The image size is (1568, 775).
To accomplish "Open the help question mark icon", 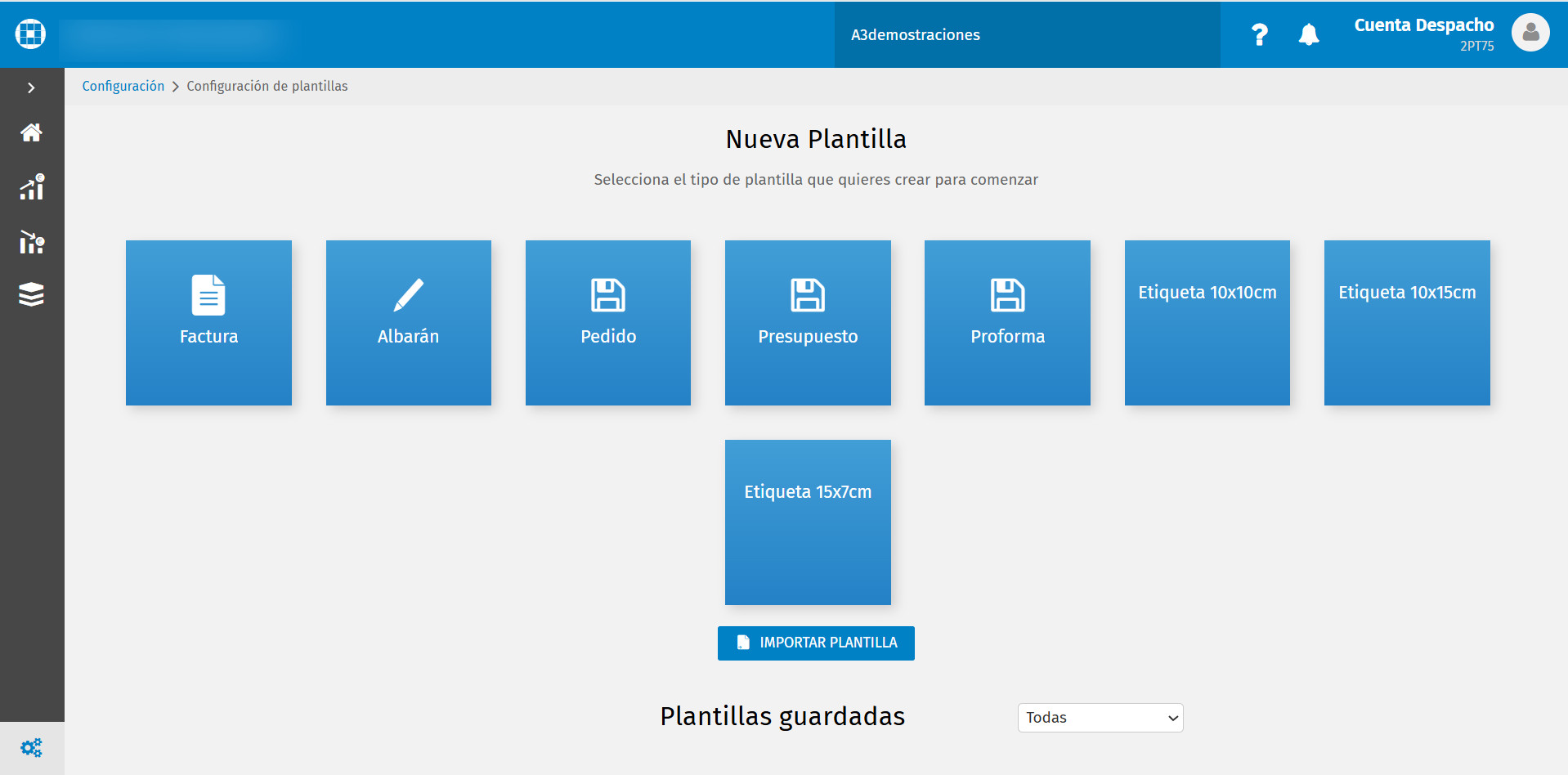I will point(1259,34).
